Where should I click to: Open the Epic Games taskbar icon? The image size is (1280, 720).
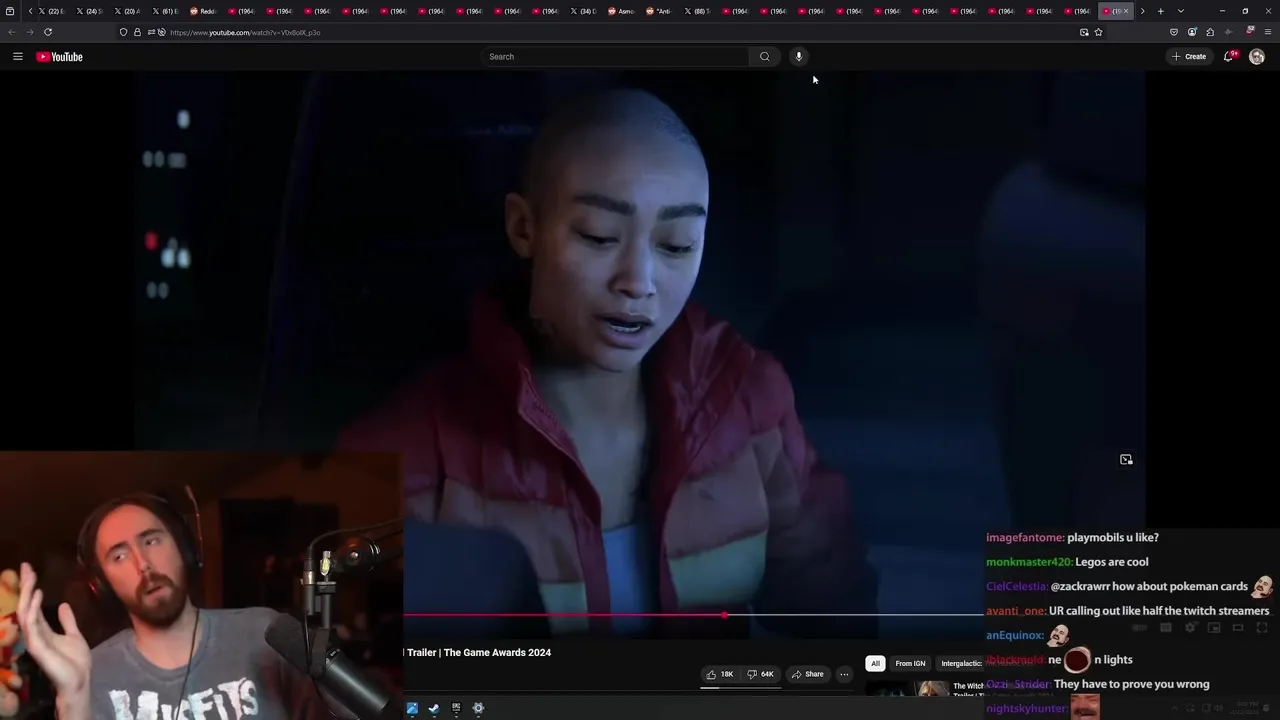click(456, 708)
